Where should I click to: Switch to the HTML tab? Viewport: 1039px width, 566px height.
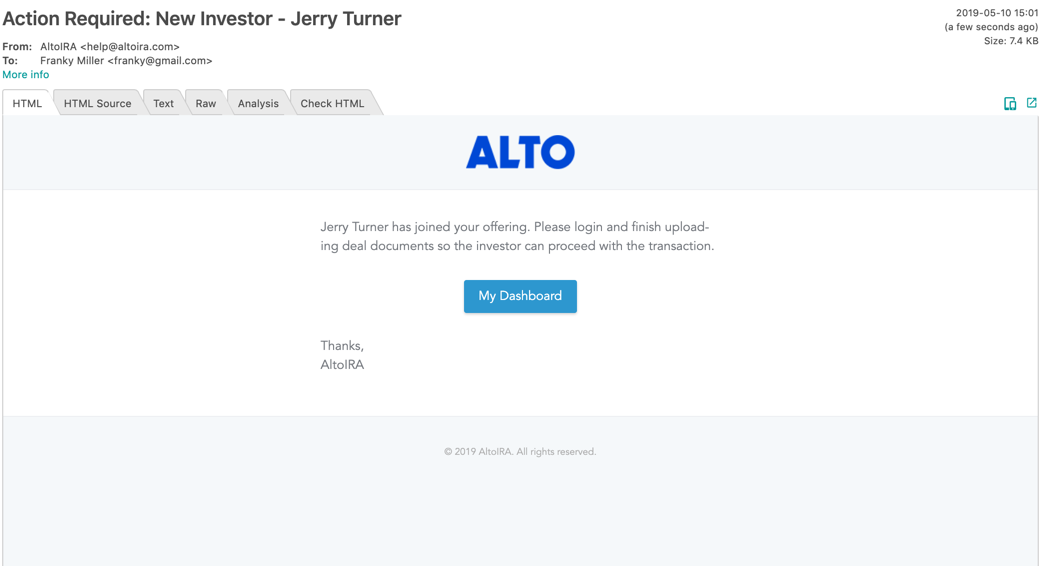pyautogui.click(x=27, y=103)
